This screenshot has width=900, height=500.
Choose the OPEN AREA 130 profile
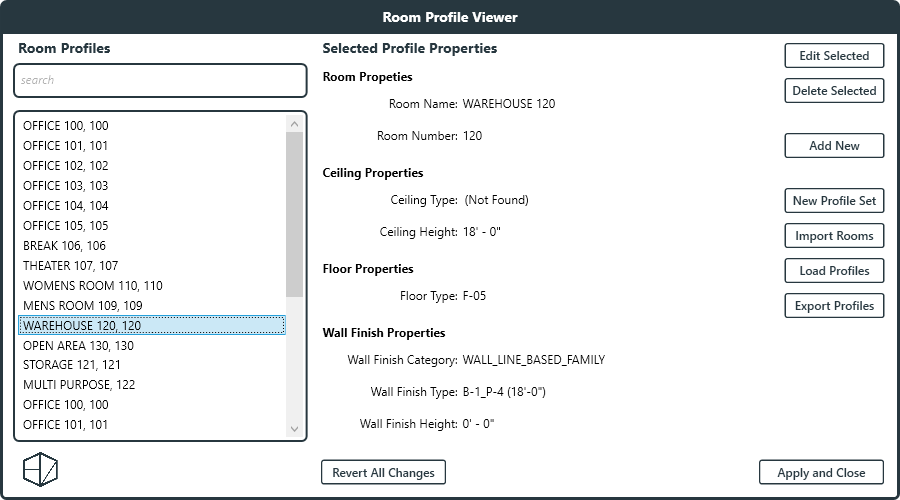click(78, 346)
